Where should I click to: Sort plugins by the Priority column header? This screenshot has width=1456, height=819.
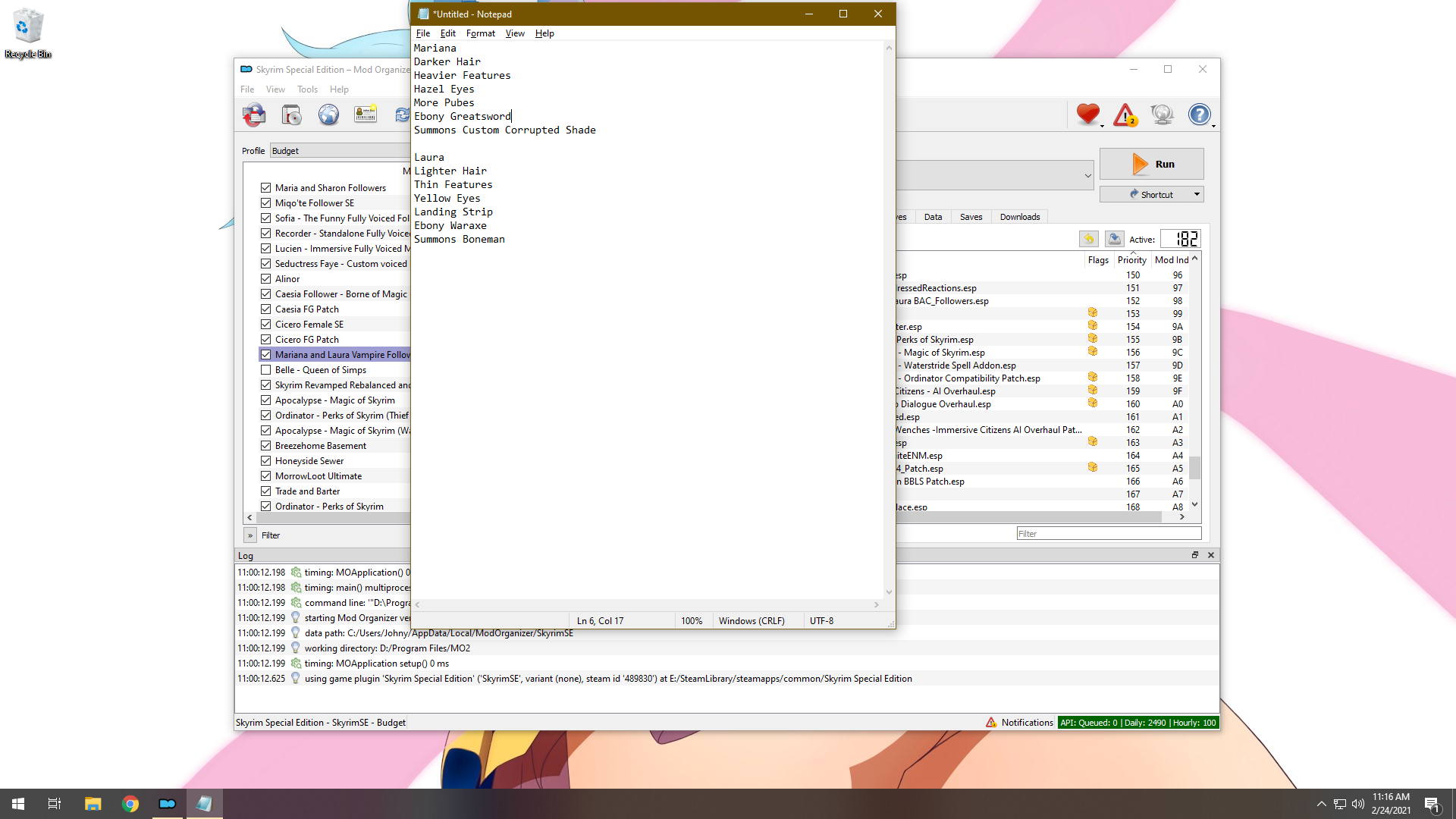point(1131,260)
